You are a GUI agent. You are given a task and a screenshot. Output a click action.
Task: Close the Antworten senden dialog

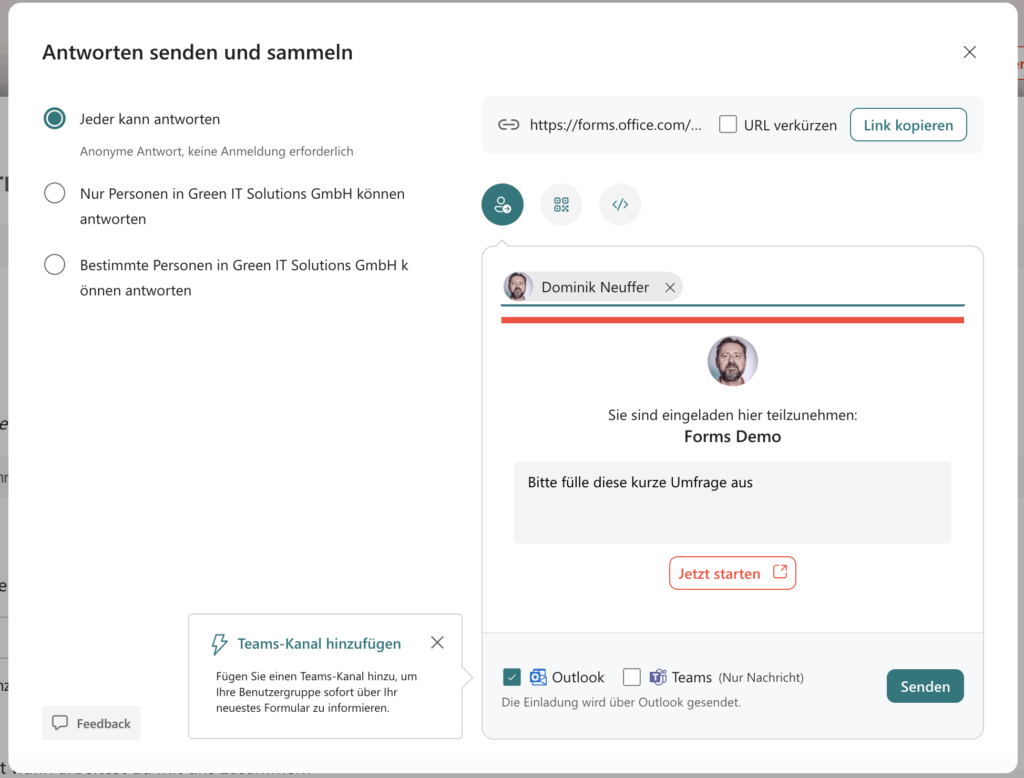[970, 52]
